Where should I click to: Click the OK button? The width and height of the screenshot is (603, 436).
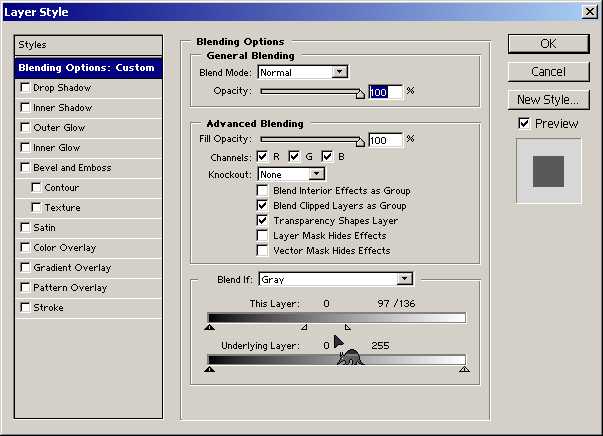(548, 44)
